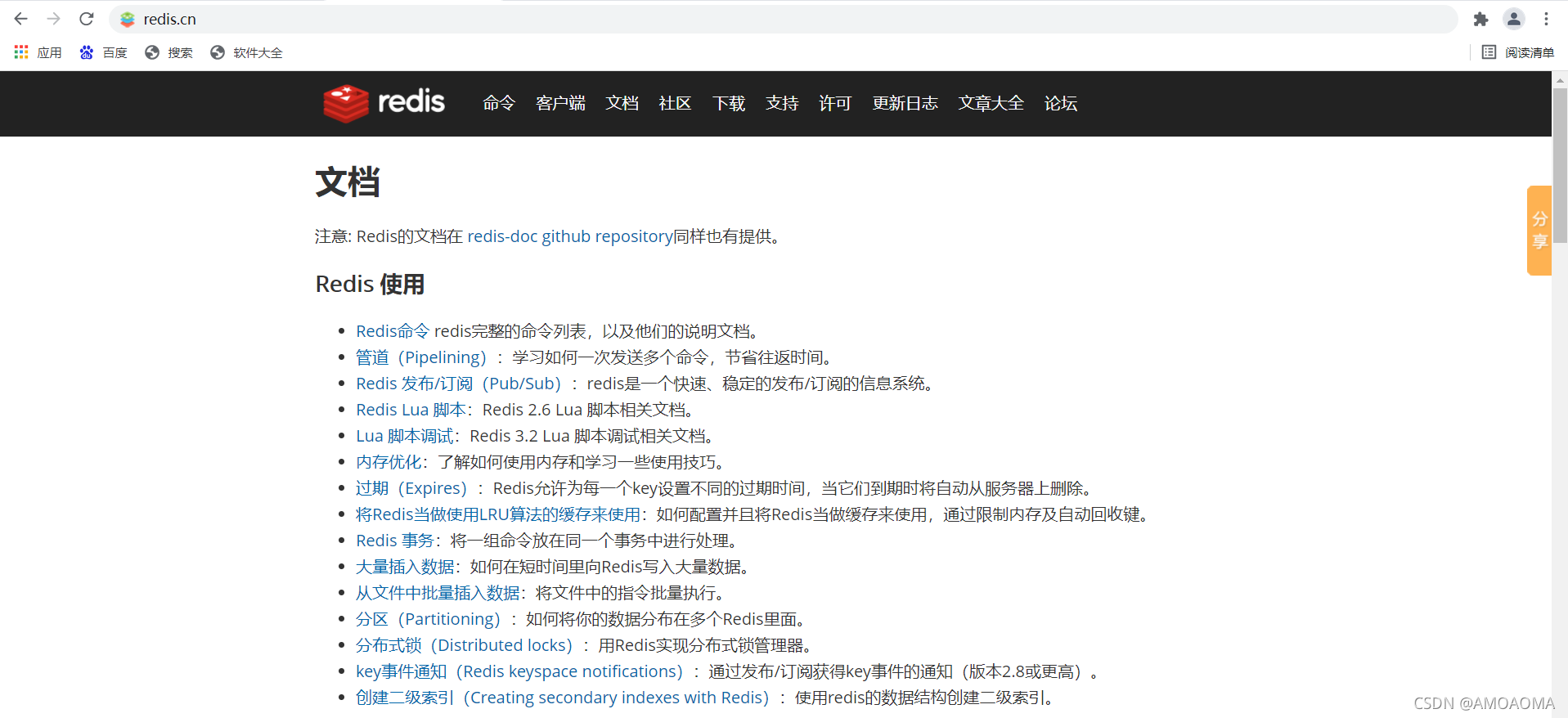Open the 百度 bookmark
Viewport: 1568px width, 718px height.
coord(103,52)
